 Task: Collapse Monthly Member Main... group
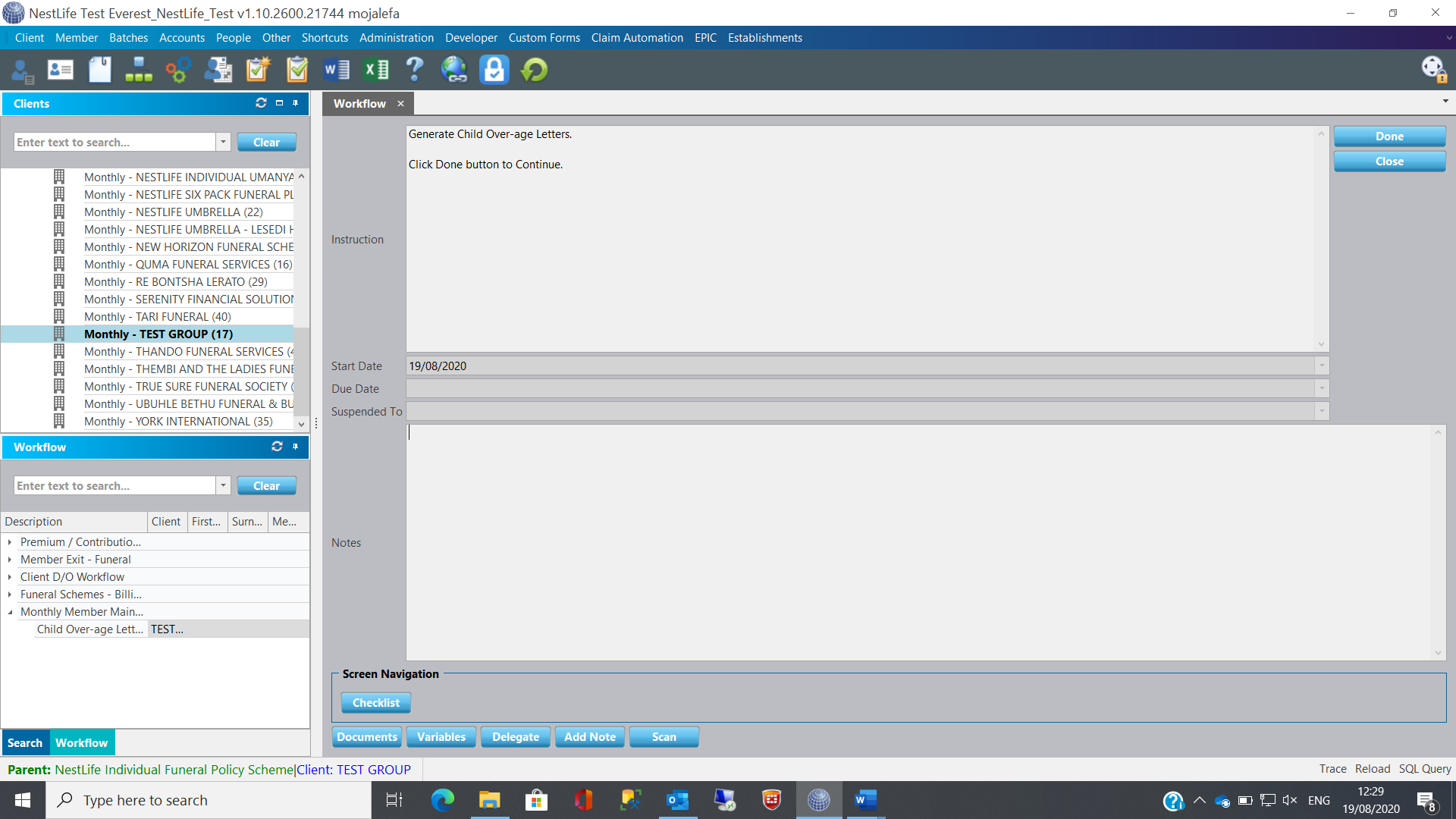coord(10,612)
